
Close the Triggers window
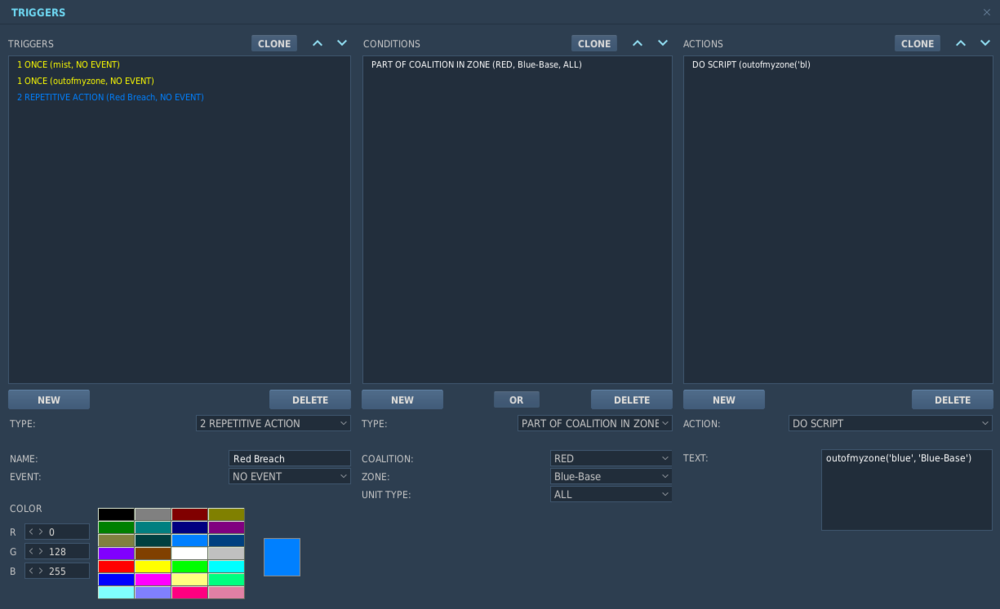pos(987,12)
